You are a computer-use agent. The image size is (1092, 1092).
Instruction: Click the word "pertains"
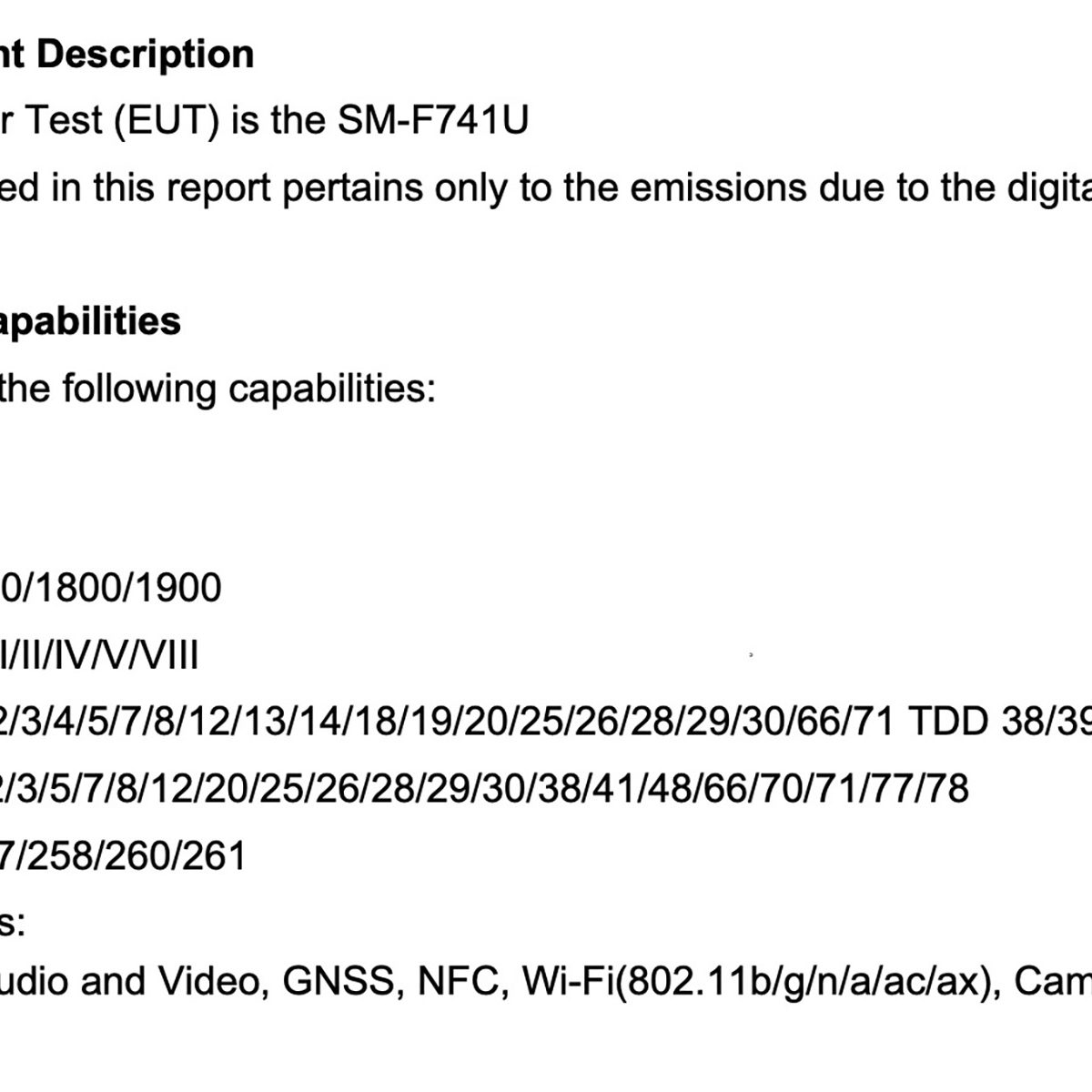pyautogui.click(x=353, y=187)
